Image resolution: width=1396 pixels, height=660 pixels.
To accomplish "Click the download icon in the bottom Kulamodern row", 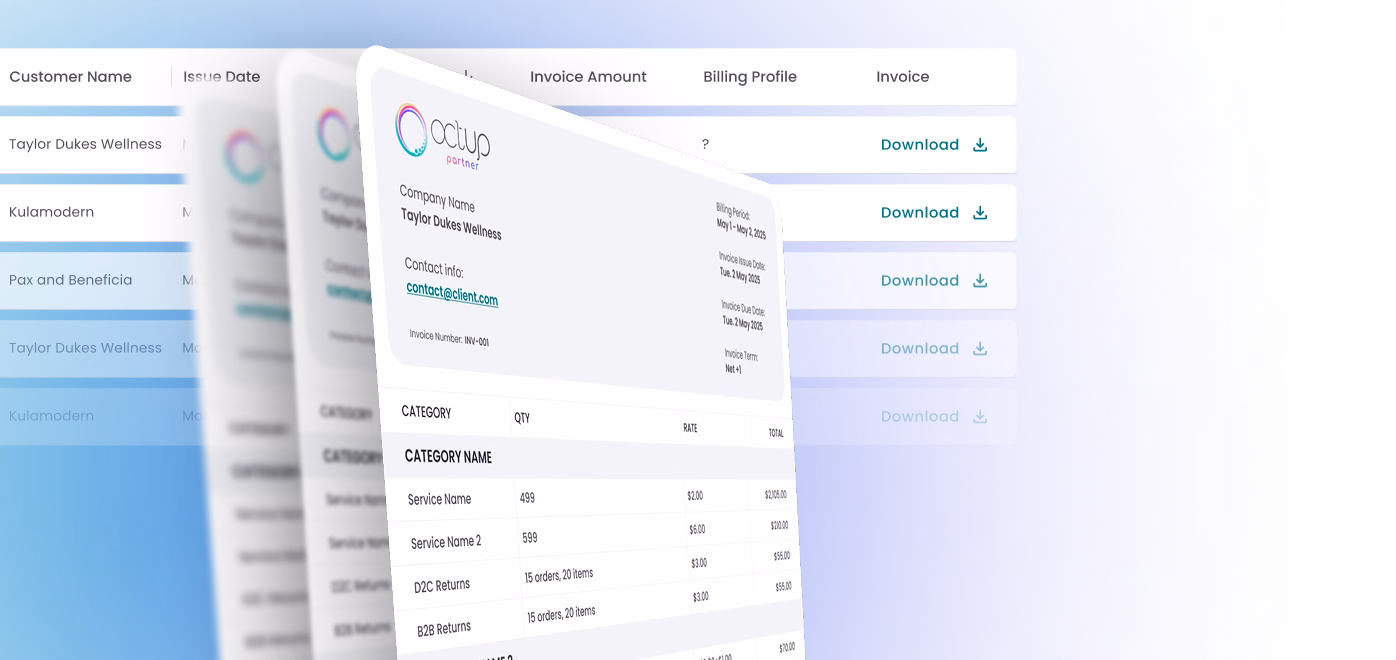I will (978, 416).
